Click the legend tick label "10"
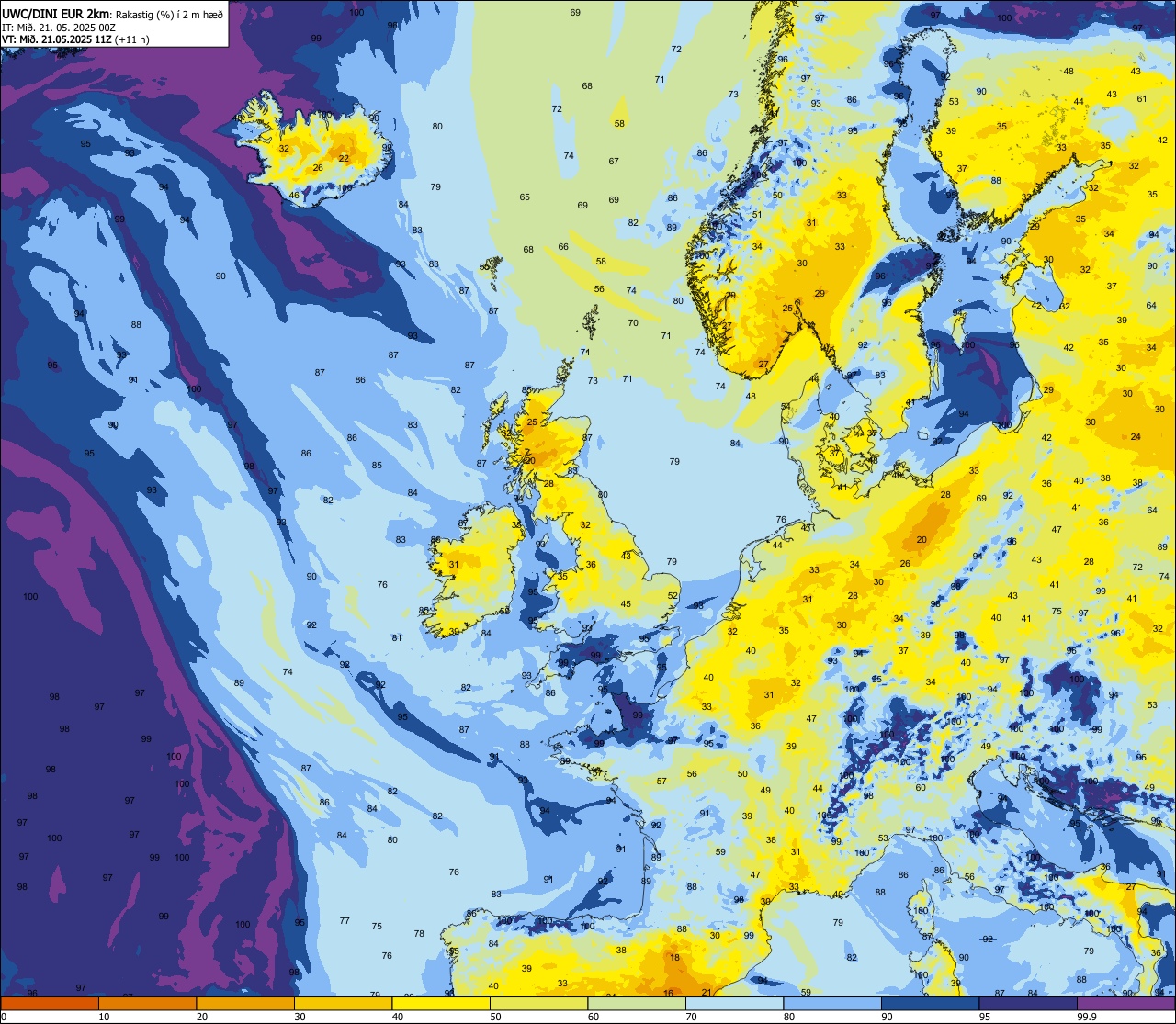 pos(104,1017)
